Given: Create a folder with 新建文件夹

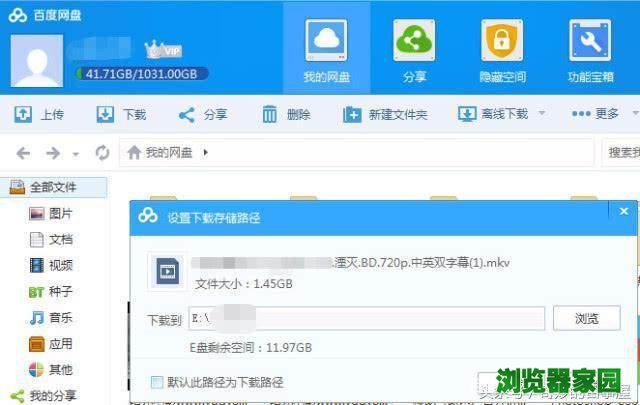Looking at the screenshot, I should (385, 114).
